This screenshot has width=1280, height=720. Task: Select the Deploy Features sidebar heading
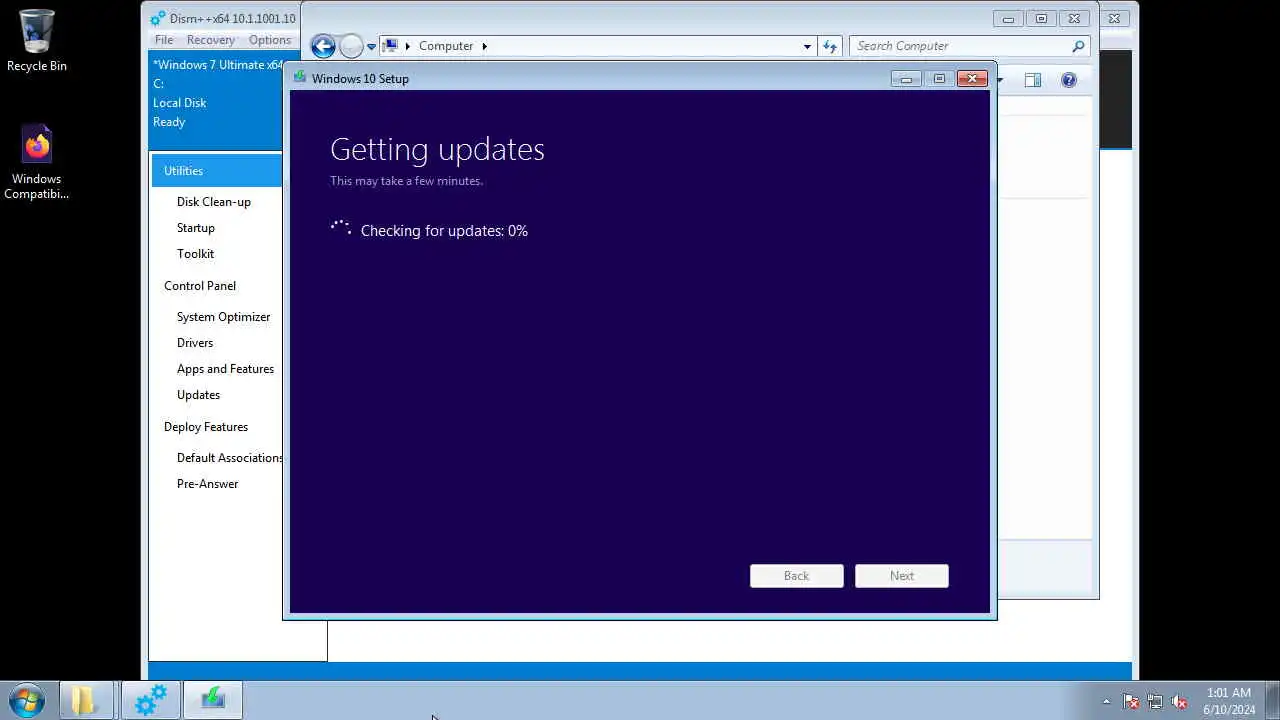tap(206, 427)
